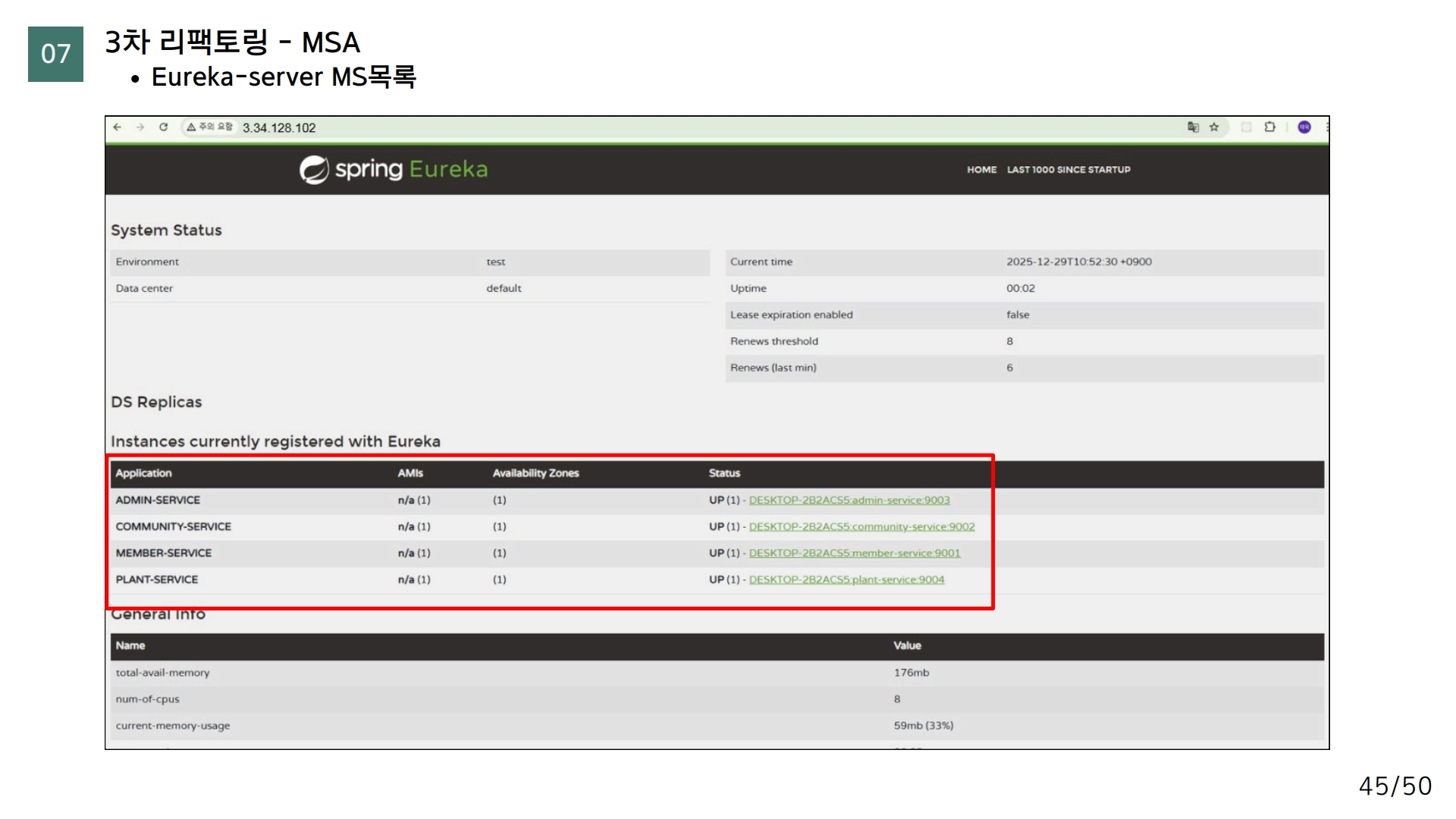Reload the Eureka page

tap(163, 127)
